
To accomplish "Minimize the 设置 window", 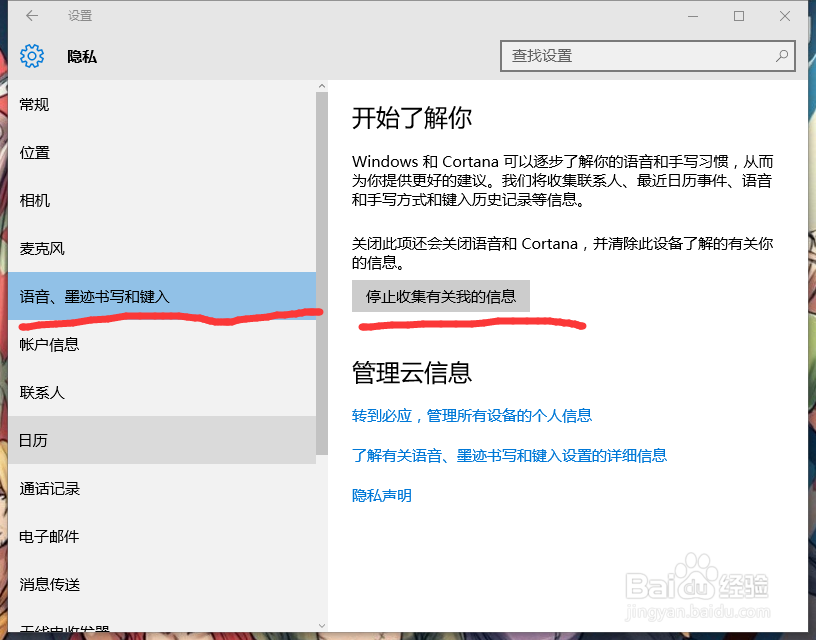I will pyautogui.click(x=693, y=16).
